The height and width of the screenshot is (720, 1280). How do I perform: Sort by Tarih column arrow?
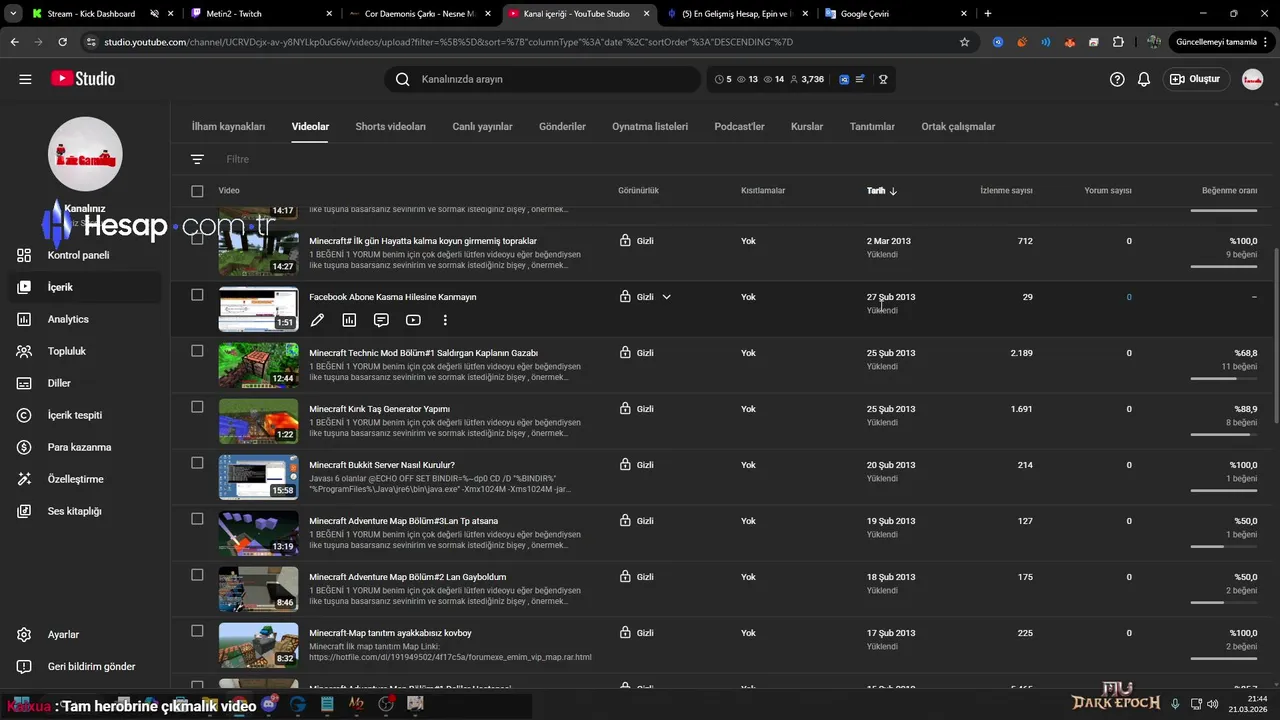pyautogui.click(x=893, y=191)
